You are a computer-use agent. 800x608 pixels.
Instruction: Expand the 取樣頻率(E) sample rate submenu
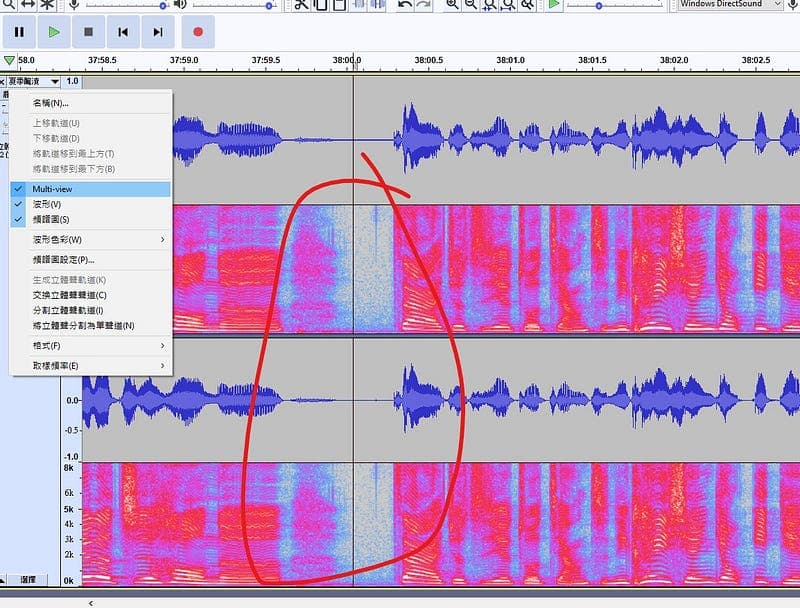[x=91, y=366]
